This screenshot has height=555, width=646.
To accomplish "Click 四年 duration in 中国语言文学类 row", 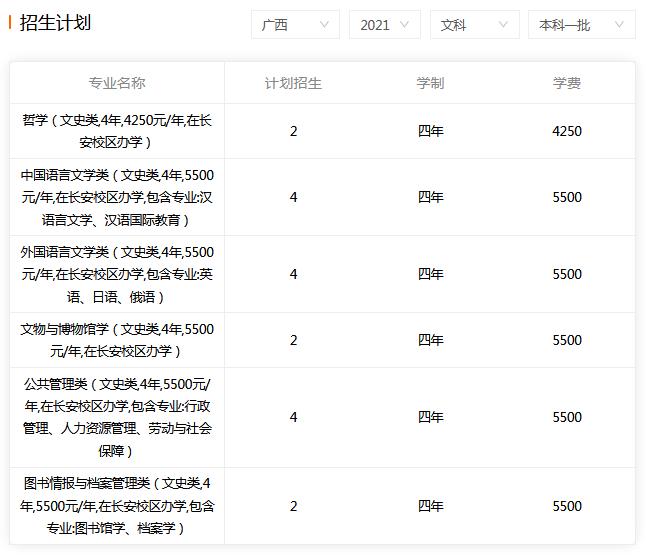I will 431,197.
